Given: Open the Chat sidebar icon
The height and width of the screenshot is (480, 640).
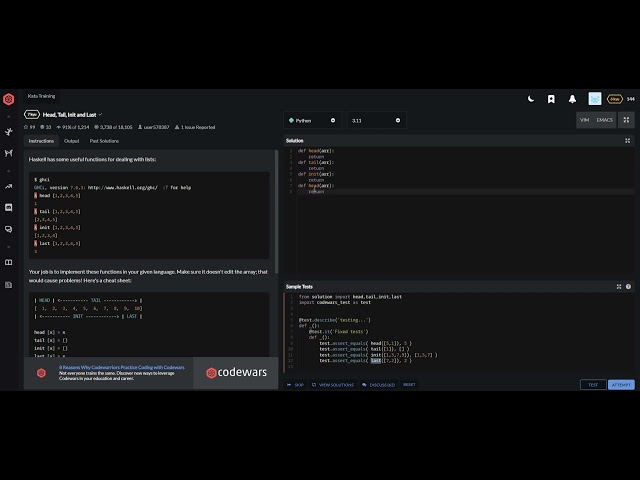Looking at the screenshot, I should pyautogui.click(x=9, y=208).
